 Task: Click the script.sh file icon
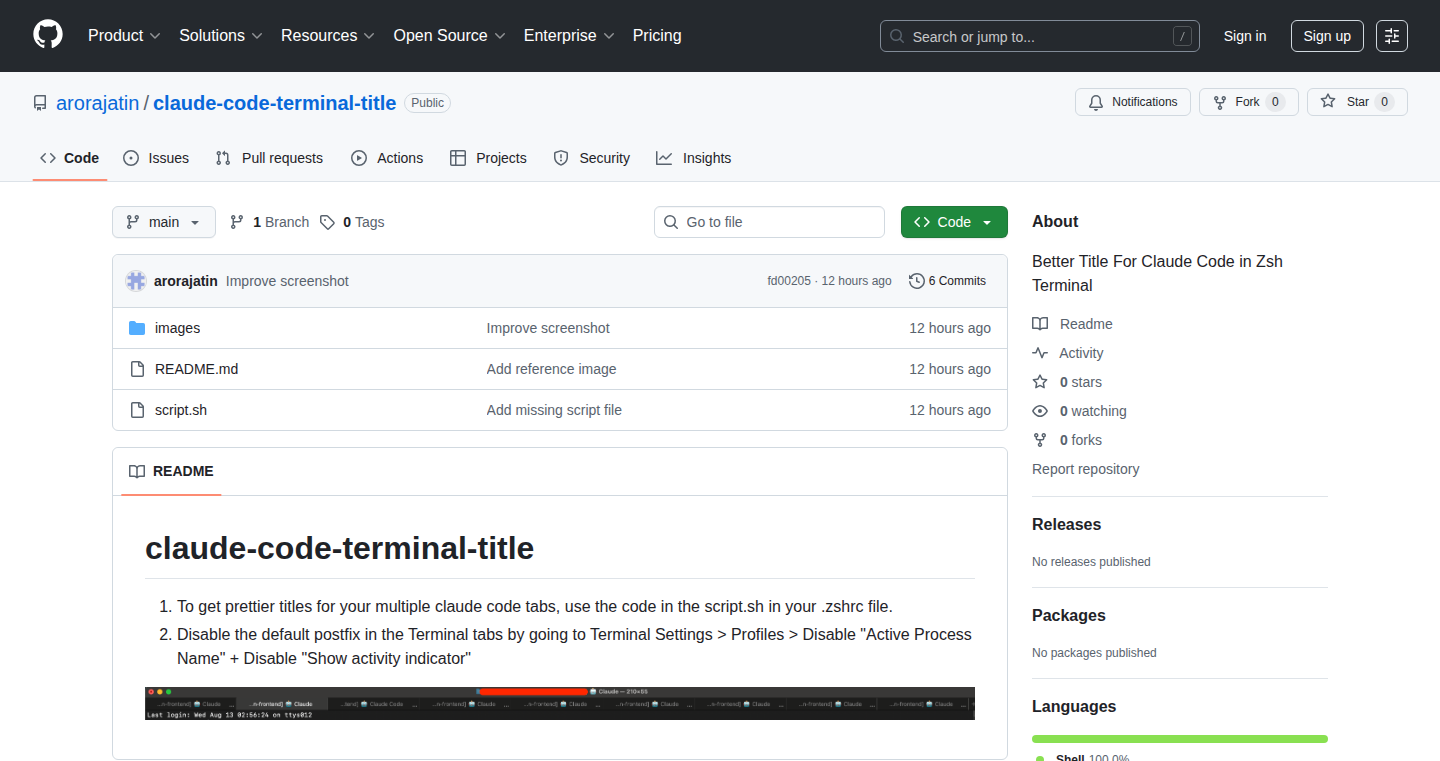pyautogui.click(x=137, y=410)
